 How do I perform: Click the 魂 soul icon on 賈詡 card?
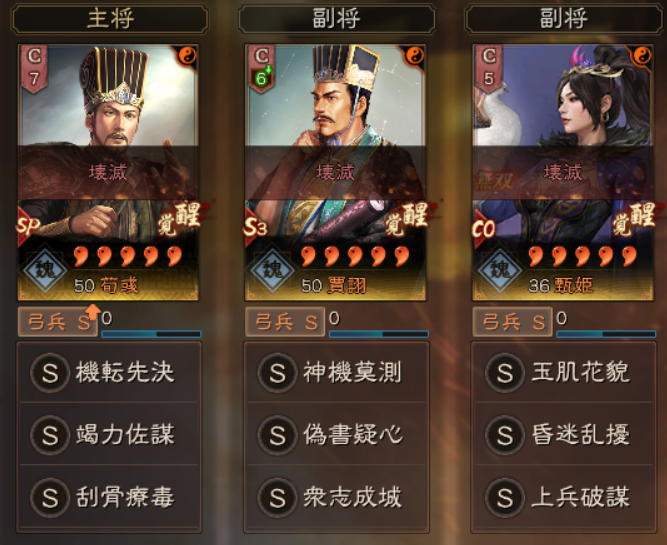(272, 269)
